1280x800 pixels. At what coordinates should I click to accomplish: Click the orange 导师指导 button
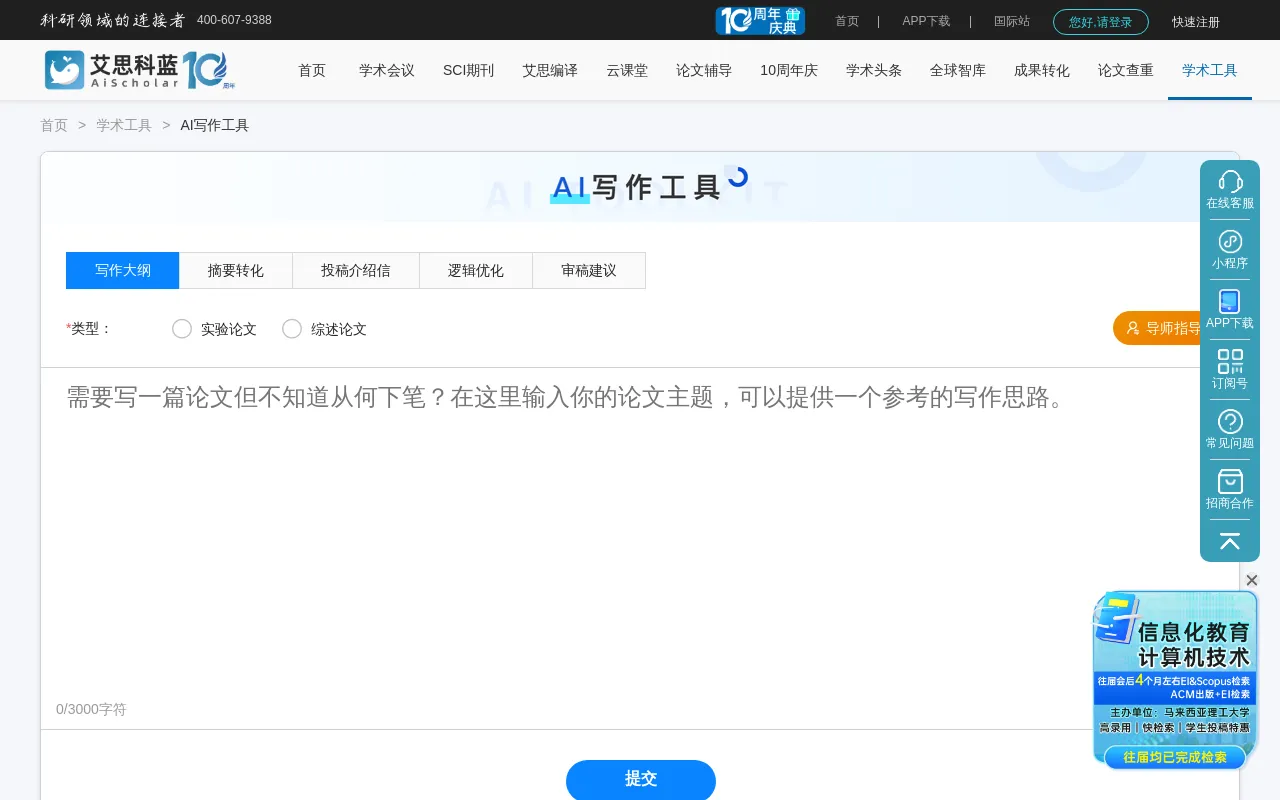1162,328
